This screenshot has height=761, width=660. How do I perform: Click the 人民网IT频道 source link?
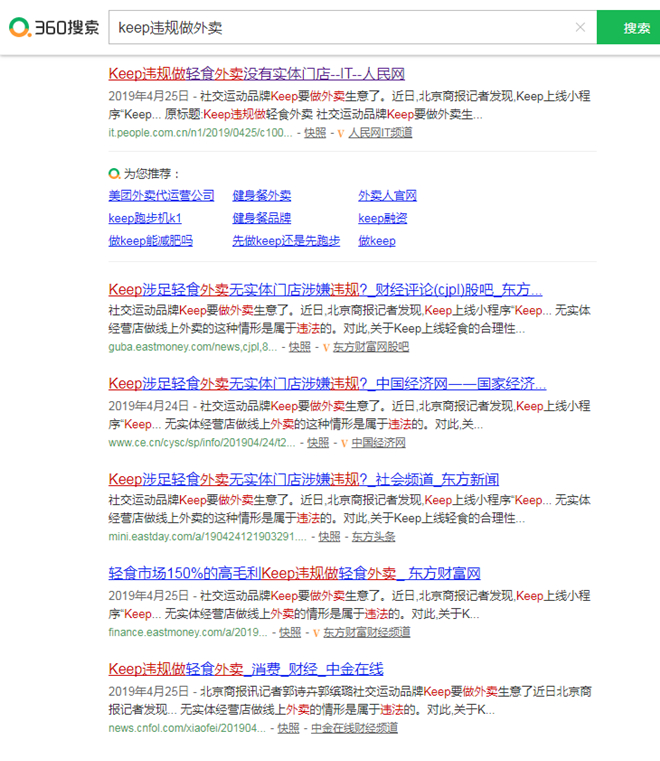(x=380, y=132)
